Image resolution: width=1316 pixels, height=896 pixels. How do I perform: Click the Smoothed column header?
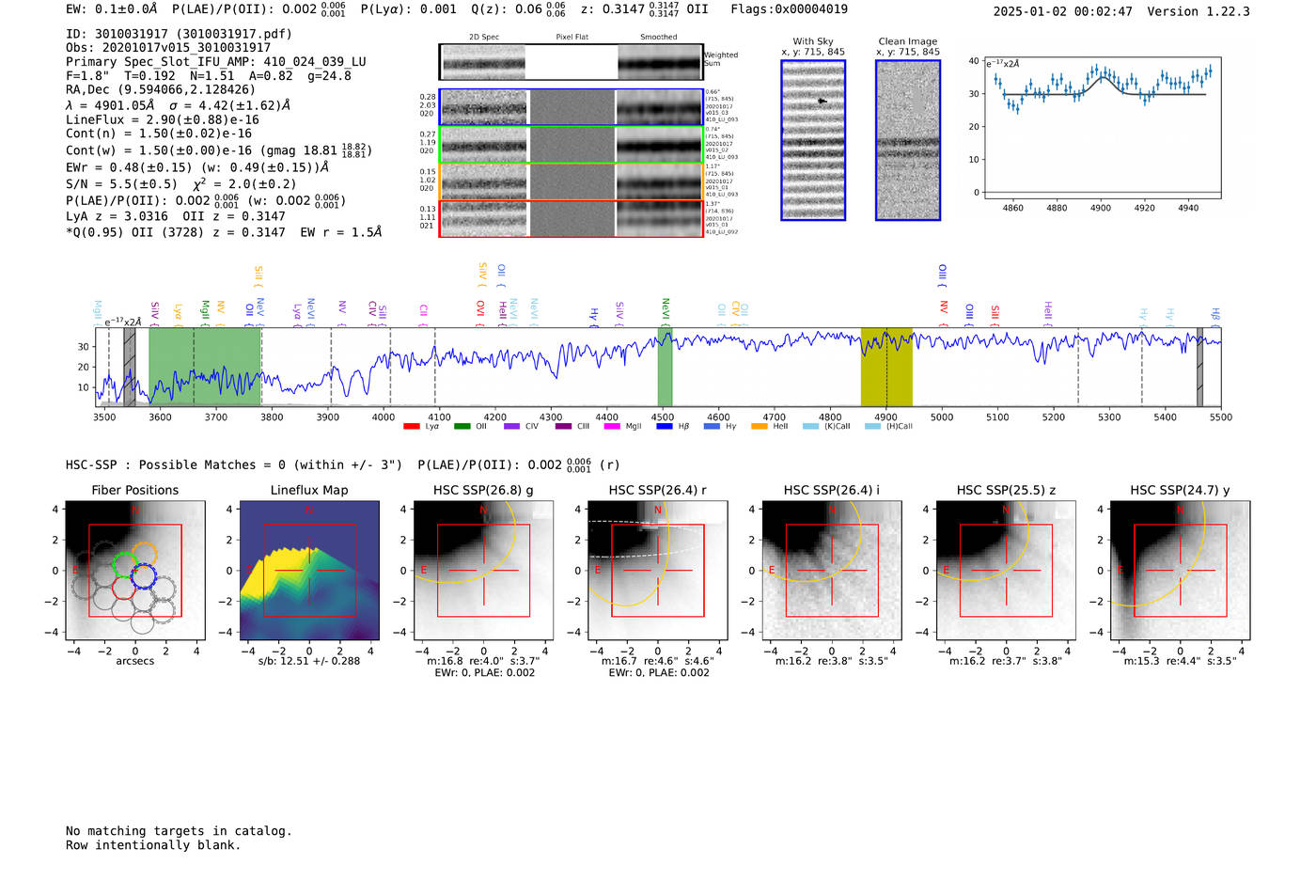click(x=659, y=38)
